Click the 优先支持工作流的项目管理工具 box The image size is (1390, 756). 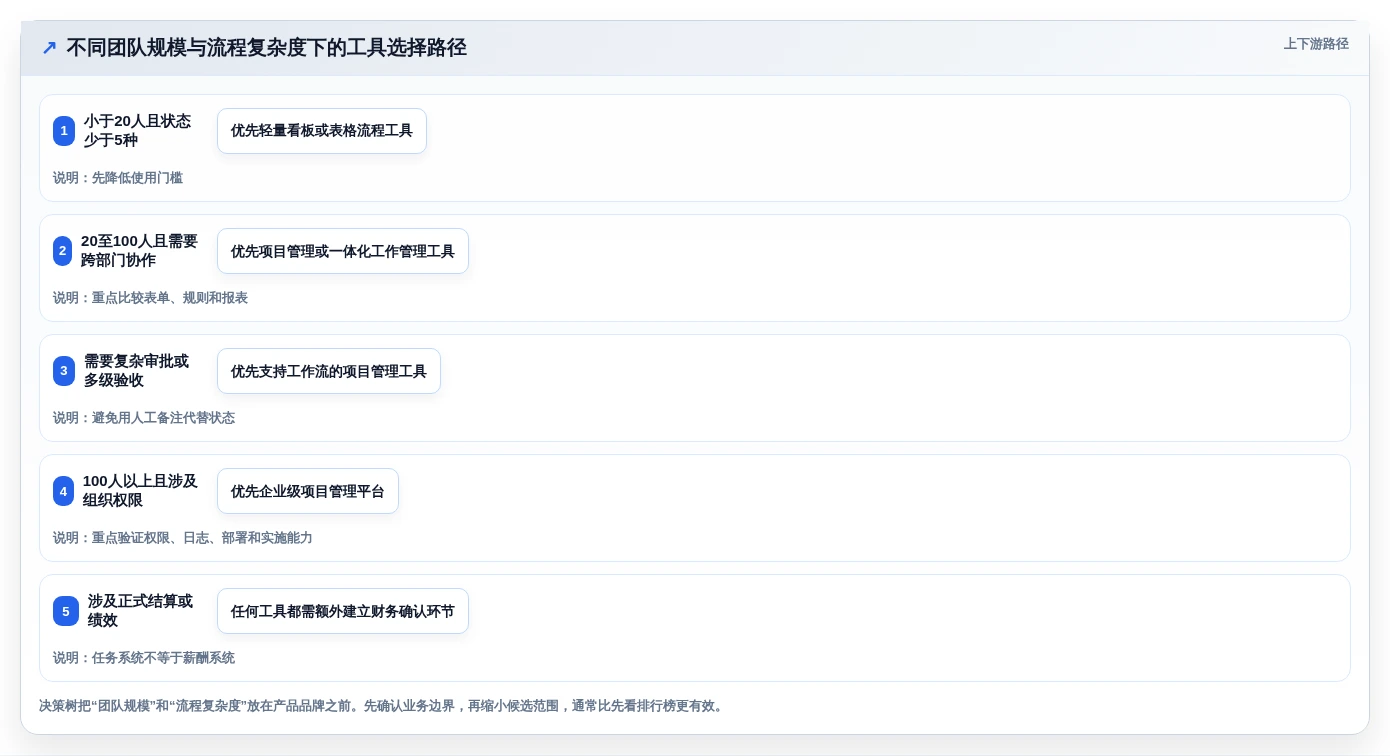pos(329,371)
